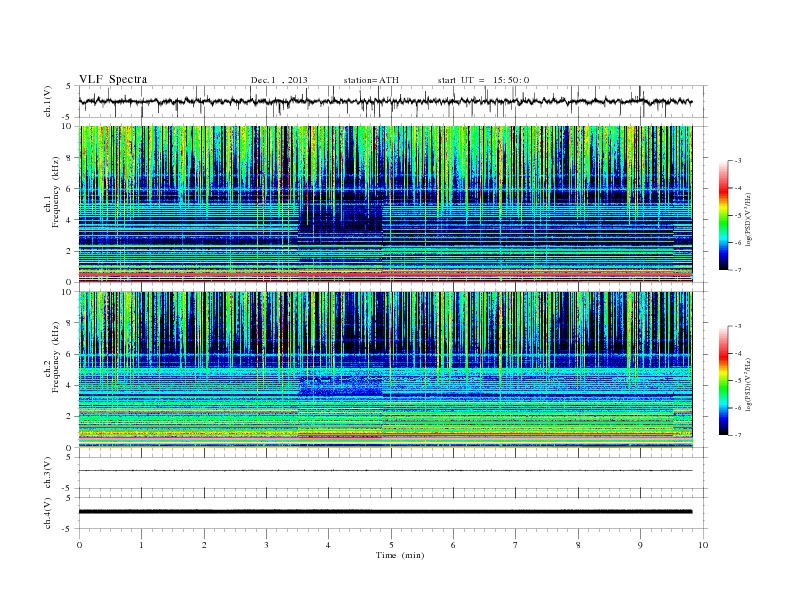Click the ch.3 flat voltage trace
Screen dimensions: 792x612
pyautogui.click(x=385, y=471)
